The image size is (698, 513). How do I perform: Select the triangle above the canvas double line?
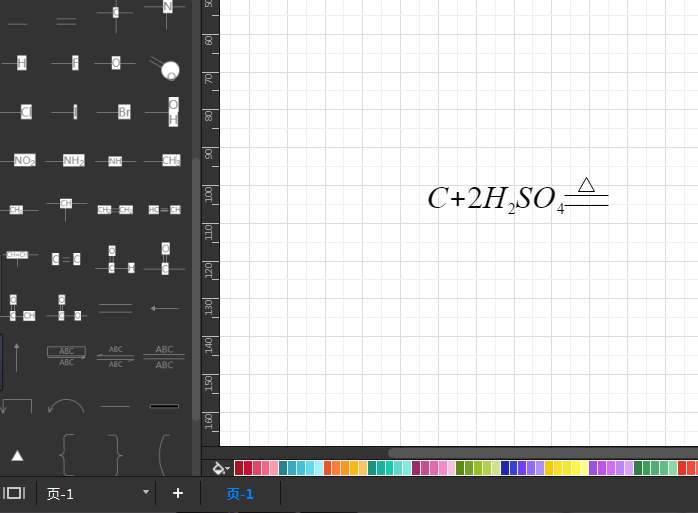click(x=586, y=184)
